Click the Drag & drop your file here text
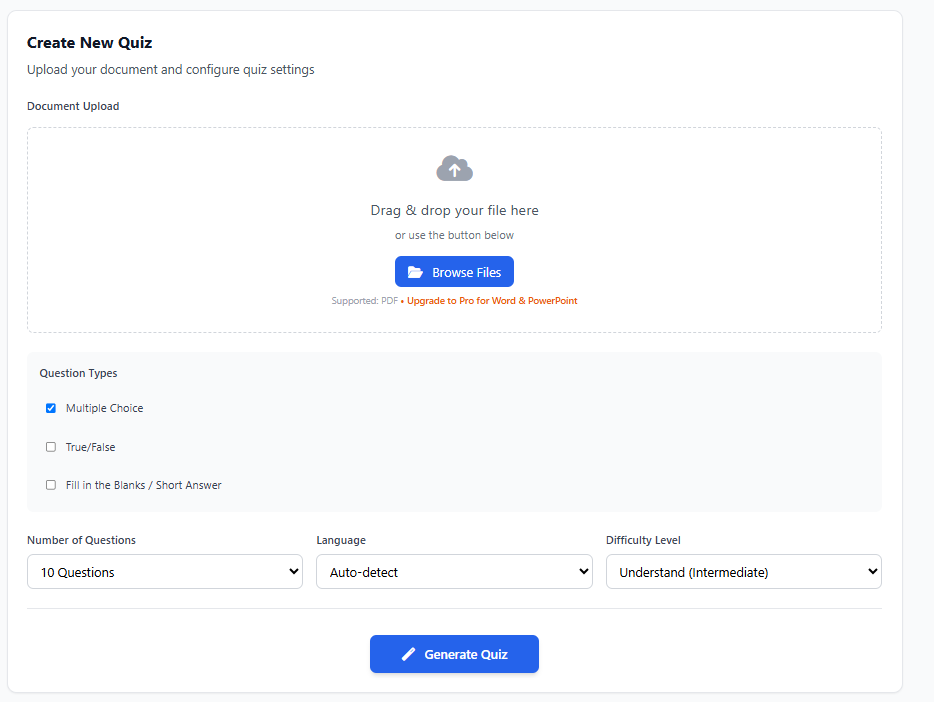 454,210
